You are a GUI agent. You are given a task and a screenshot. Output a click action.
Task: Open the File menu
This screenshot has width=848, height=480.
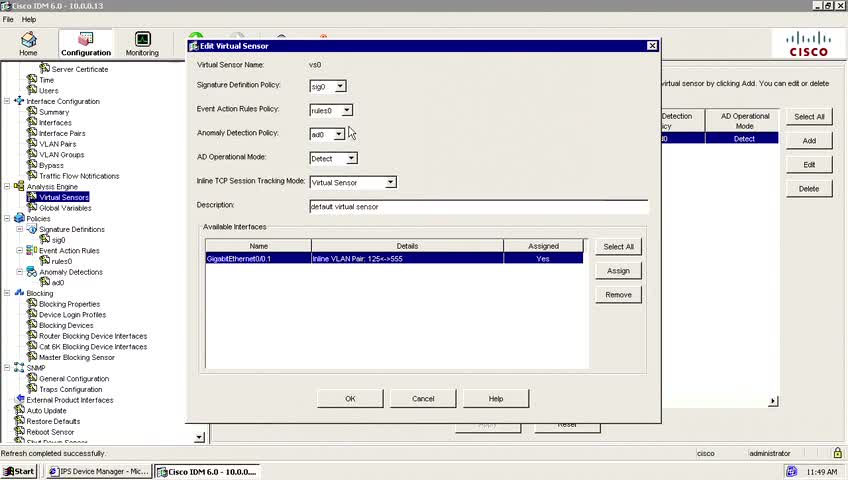(x=8, y=19)
